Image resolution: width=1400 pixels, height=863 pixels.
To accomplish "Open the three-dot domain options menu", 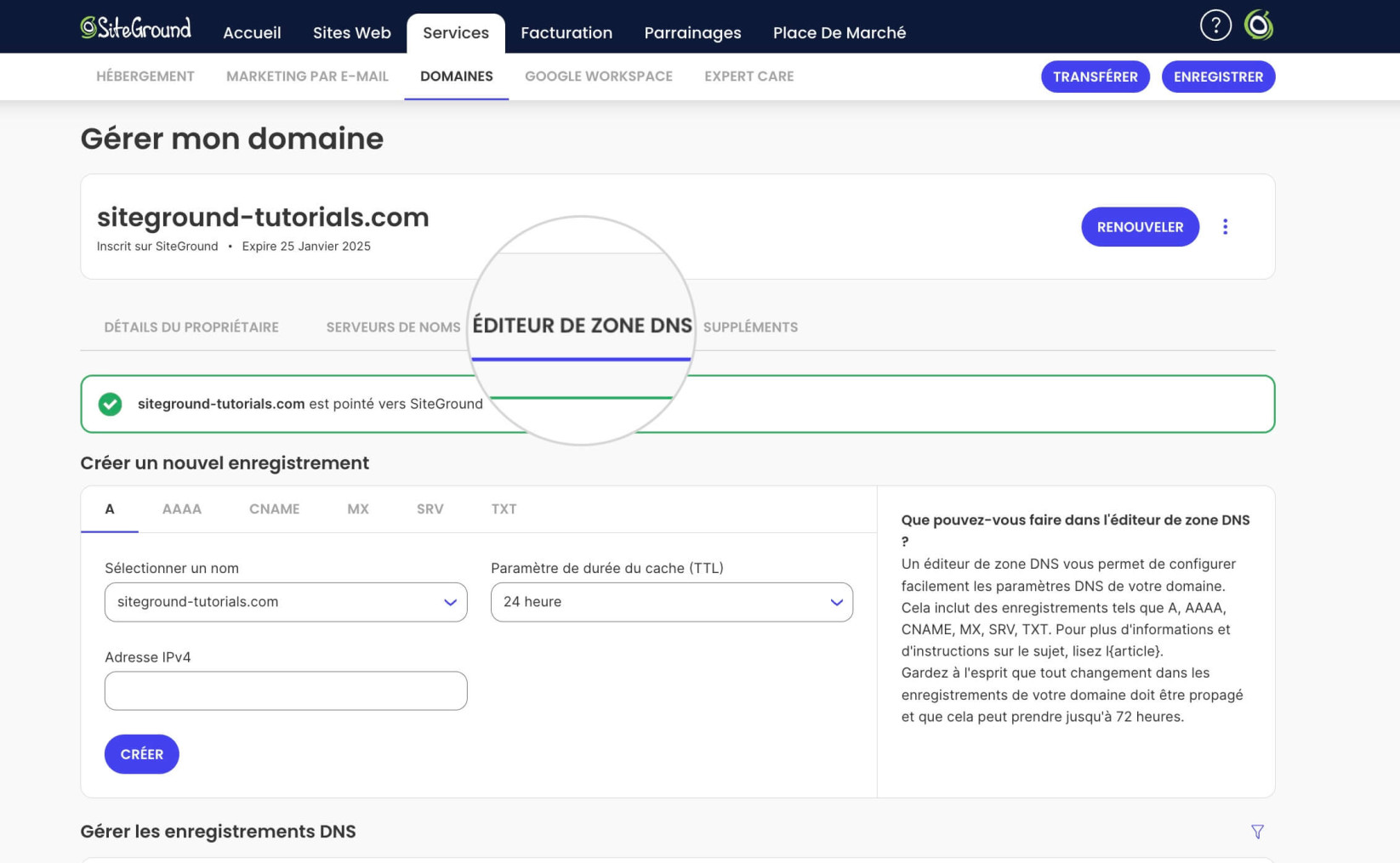I will point(1225,227).
